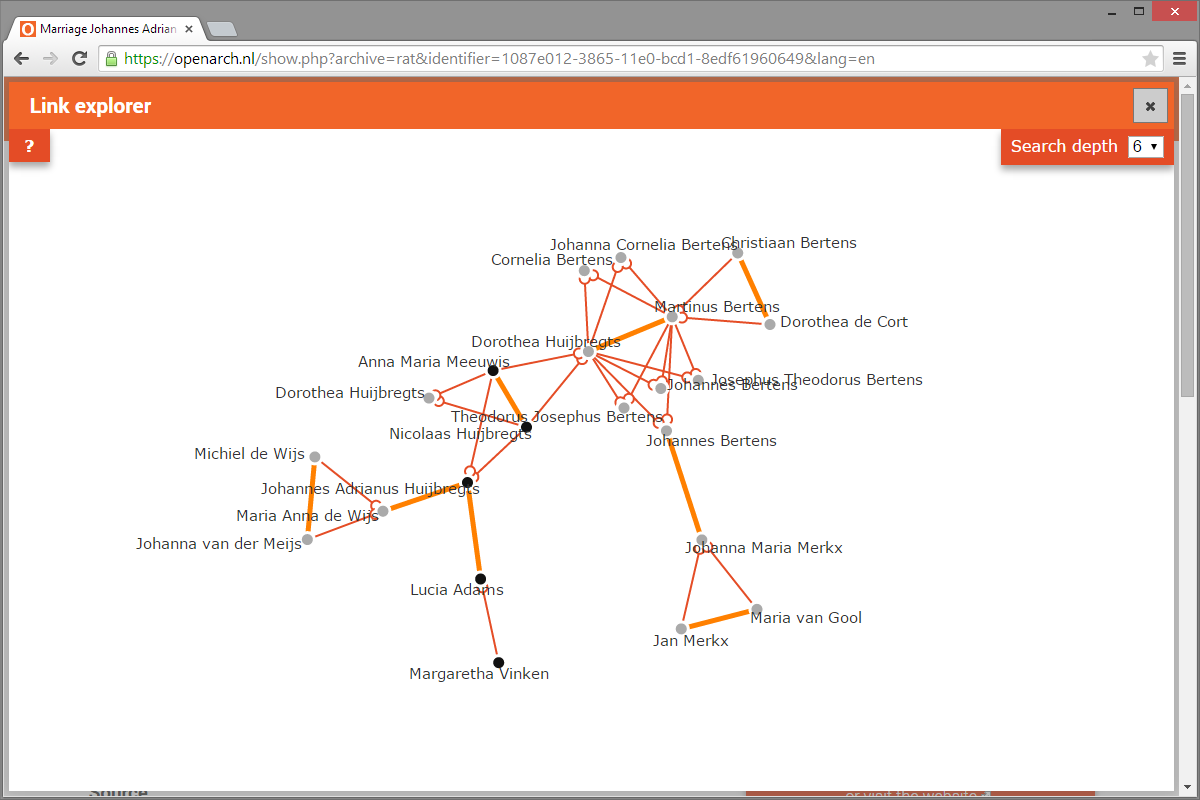This screenshot has width=1200, height=800.
Task: Select the Marriage Johannes Adrian browser tab
Action: tap(108, 29)
